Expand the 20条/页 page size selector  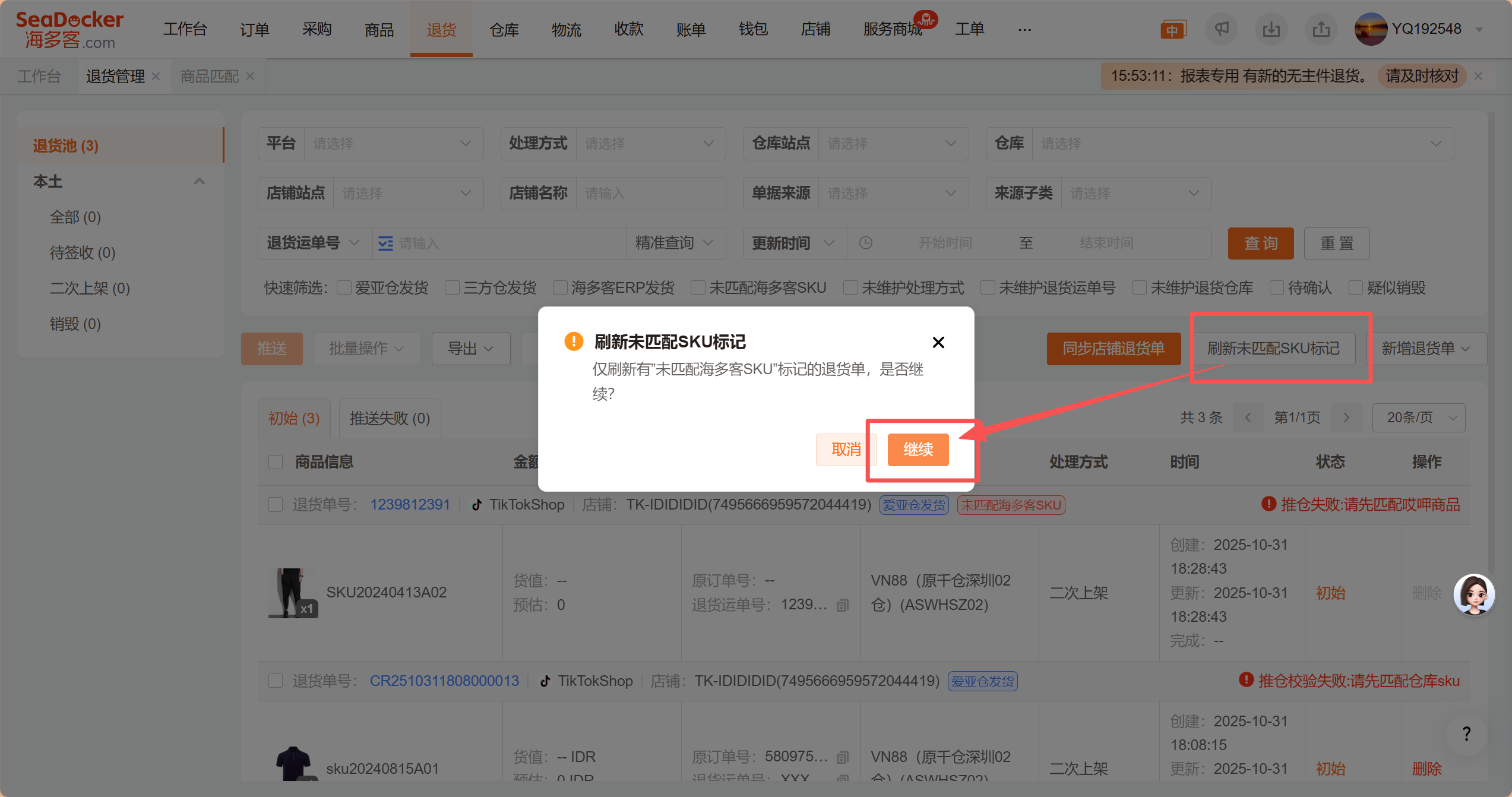pos(1419,418)
